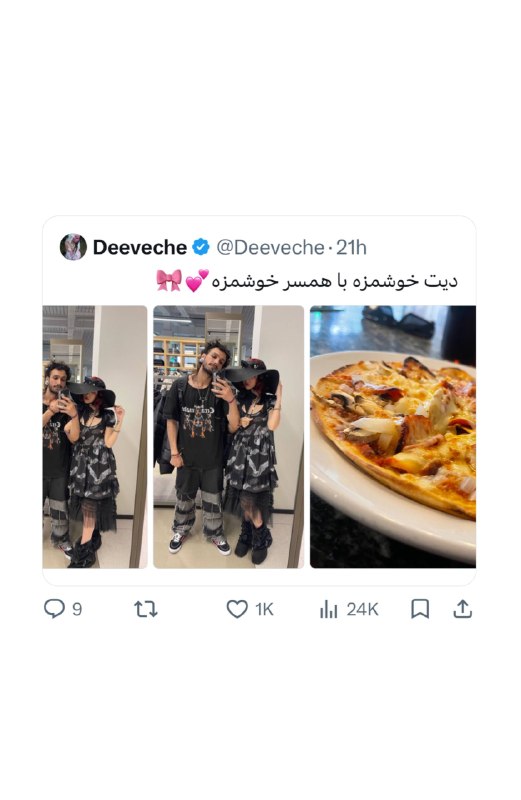This screenshot has width=521, height=800.
Task: Open the @Deeveche handle link
Action: [x=270, y=247]
